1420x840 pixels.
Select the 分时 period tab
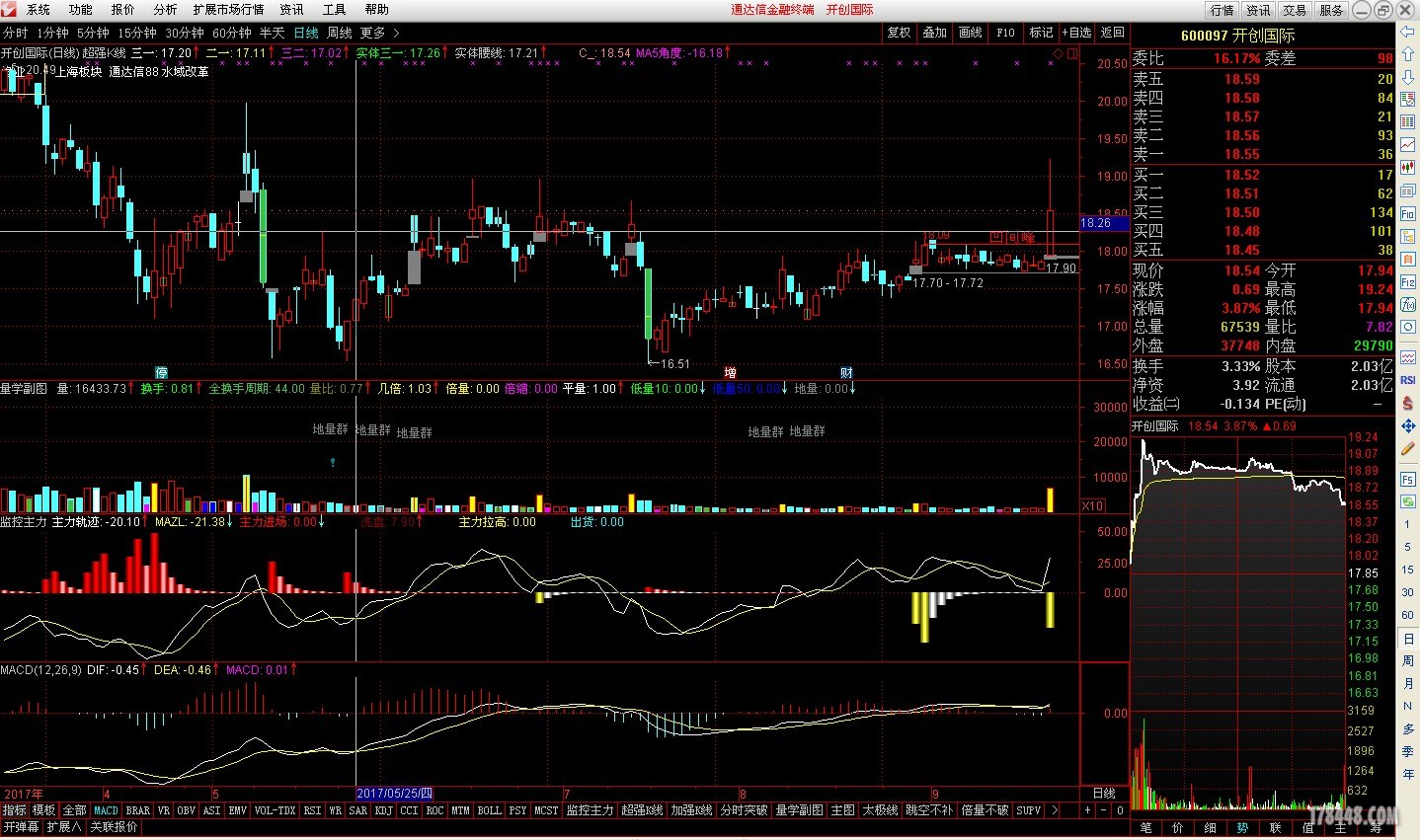(x=15, y=33)
